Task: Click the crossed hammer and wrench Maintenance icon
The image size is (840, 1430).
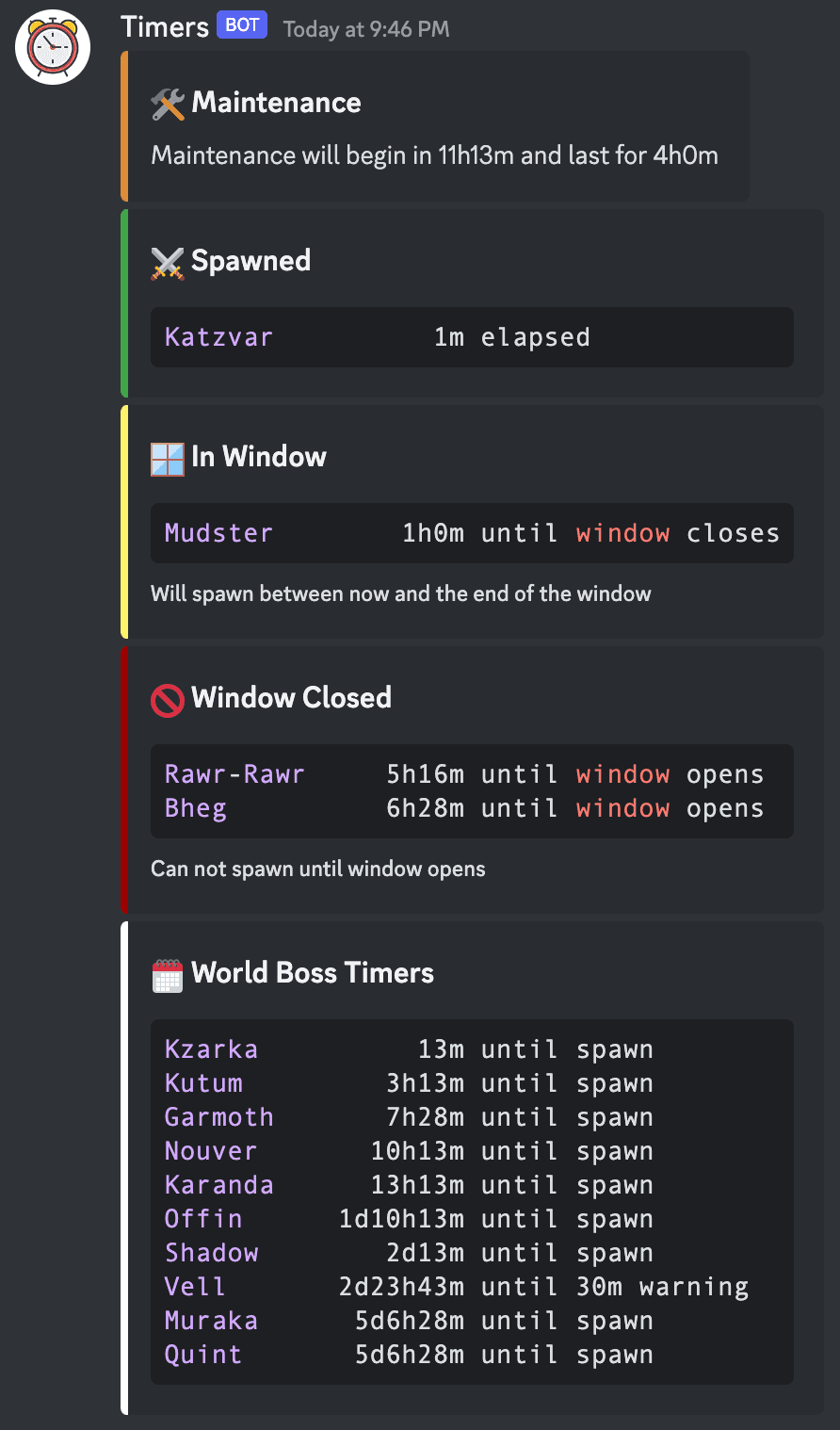Action: (167, 102)
